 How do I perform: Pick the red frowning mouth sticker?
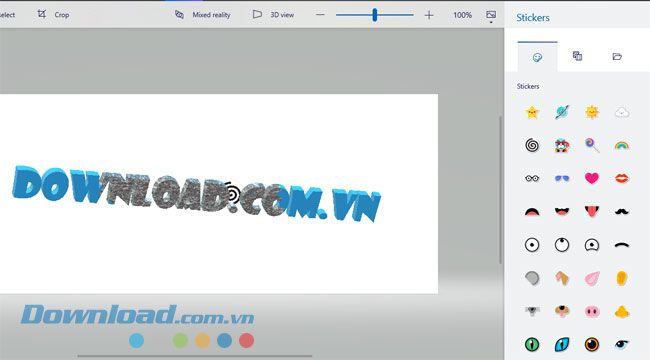pos(532,212)
